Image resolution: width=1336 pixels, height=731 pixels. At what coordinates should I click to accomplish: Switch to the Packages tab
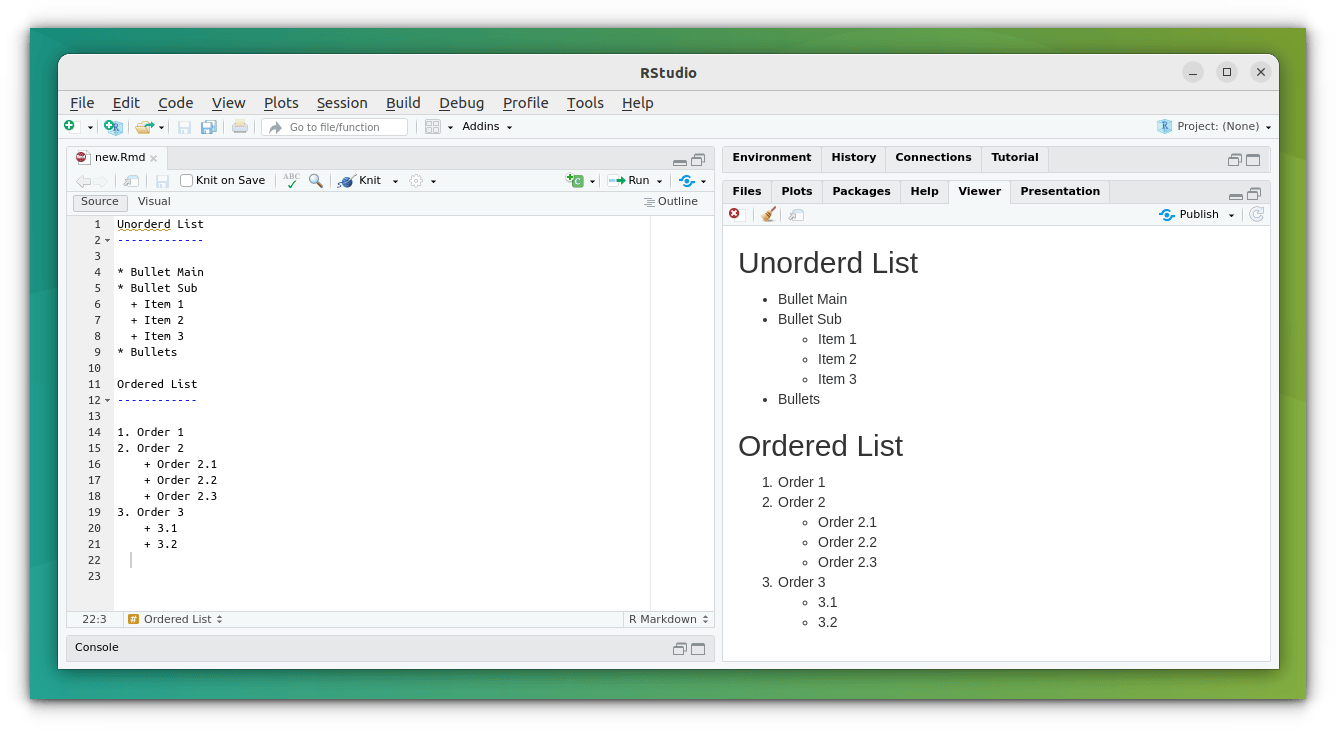[x=861, y=192]
